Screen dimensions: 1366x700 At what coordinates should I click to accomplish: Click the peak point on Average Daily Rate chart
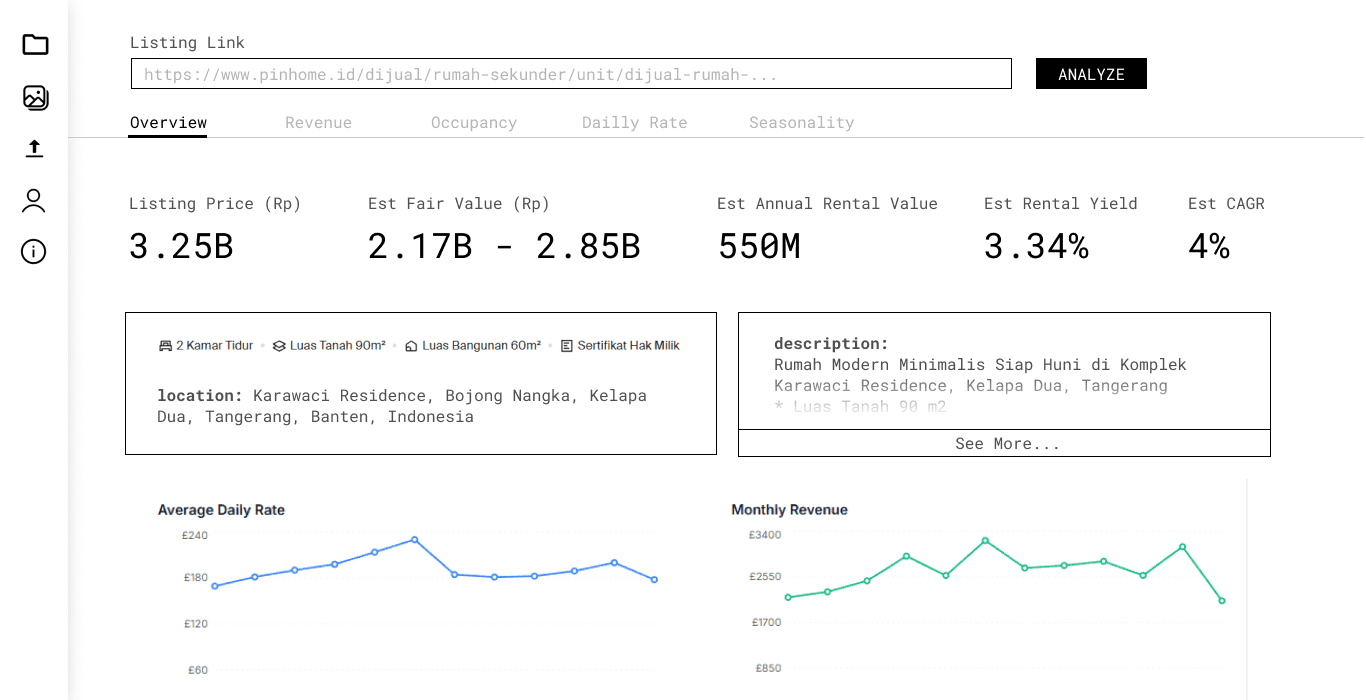coord(414,539)
